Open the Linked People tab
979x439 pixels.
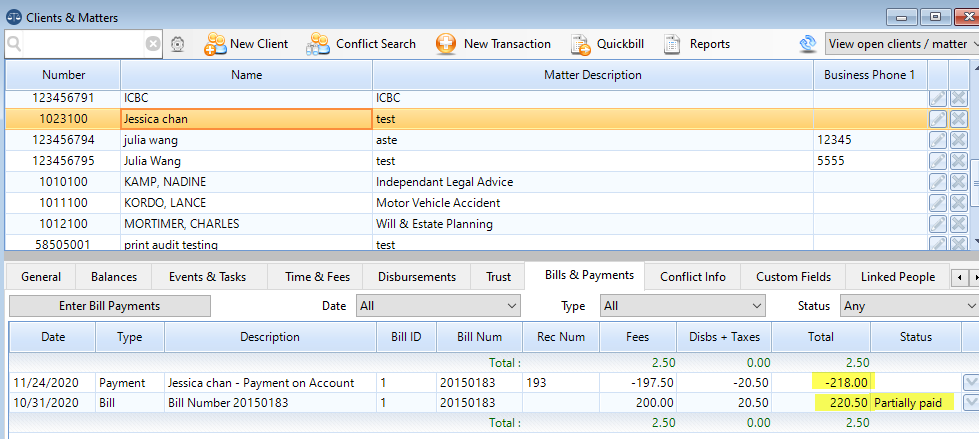[x=897, y=277]
